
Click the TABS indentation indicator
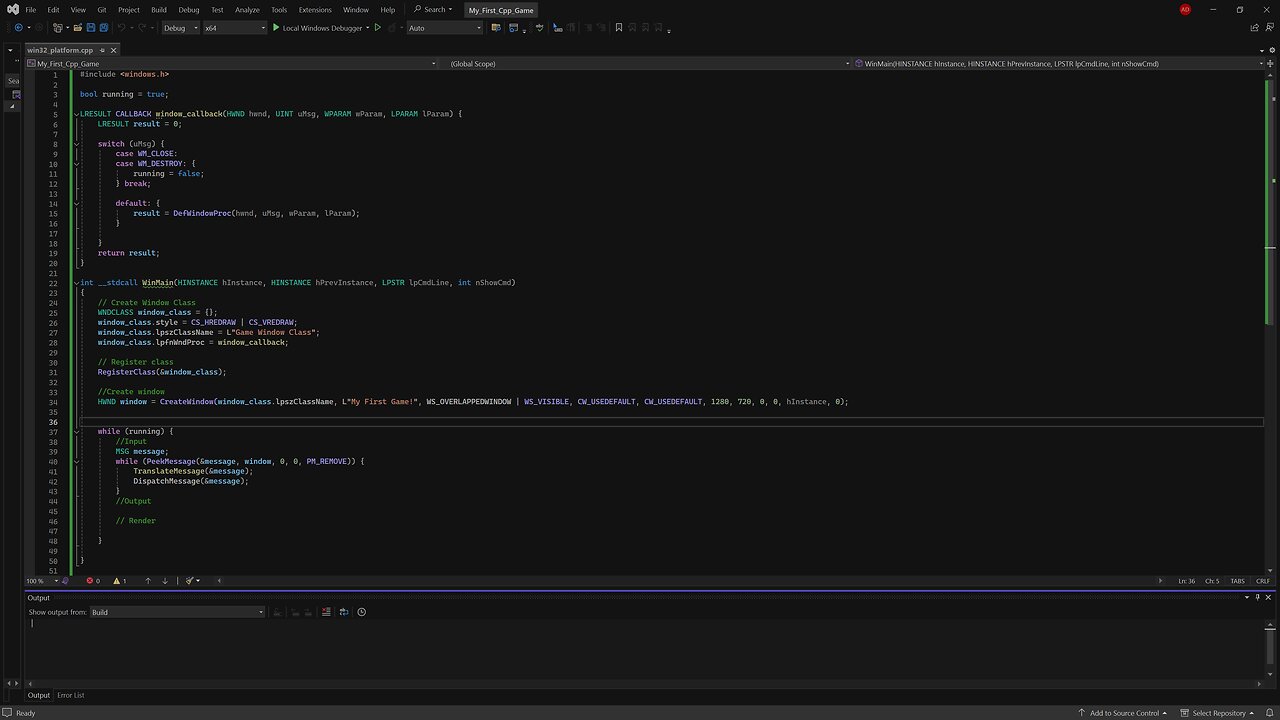pos(1238,581)
